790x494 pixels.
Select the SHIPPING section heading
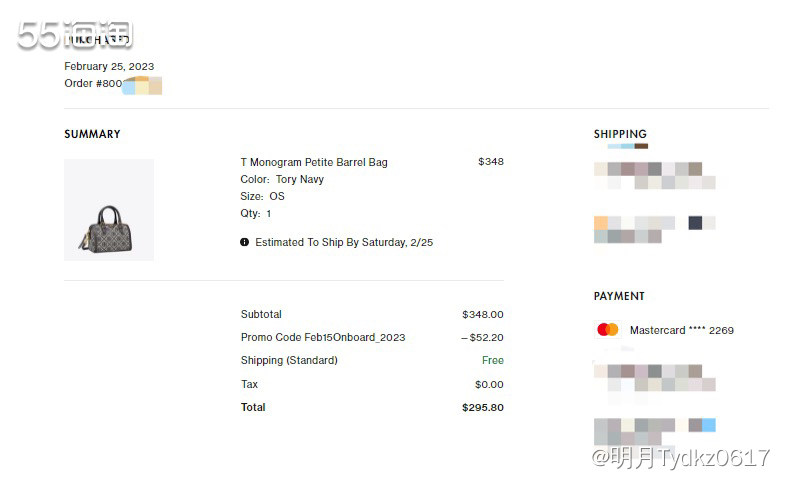(620, 134)
